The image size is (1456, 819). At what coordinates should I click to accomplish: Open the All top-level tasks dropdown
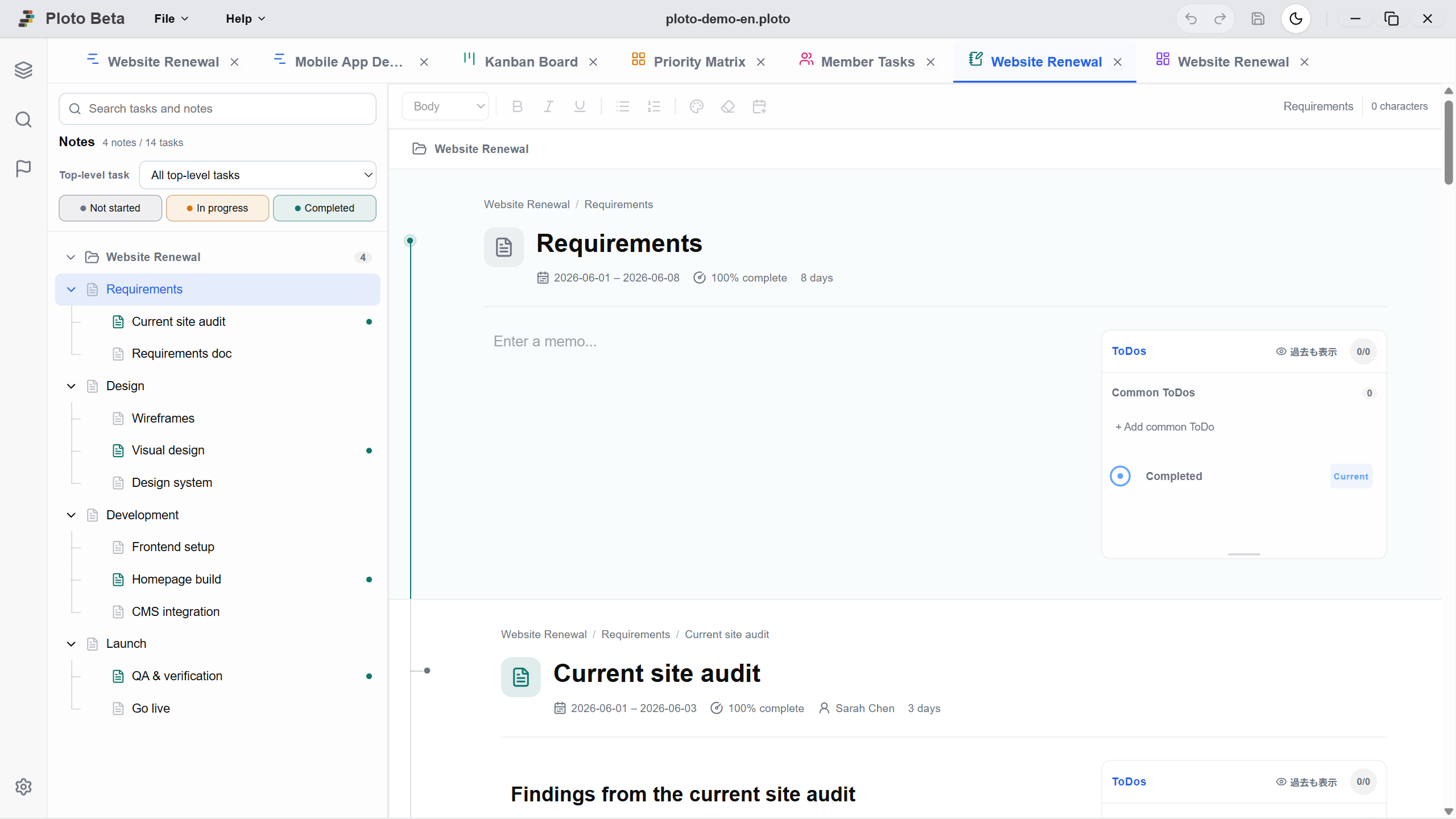258,175
